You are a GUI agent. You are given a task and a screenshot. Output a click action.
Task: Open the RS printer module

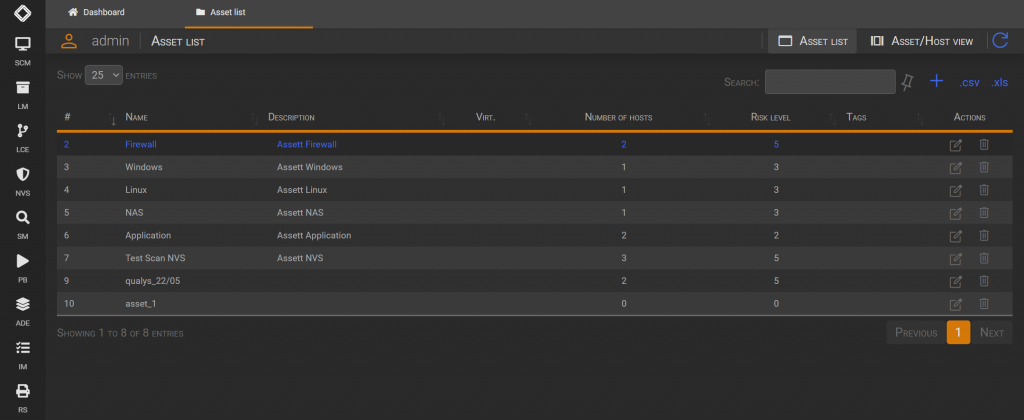coord(23,398)
